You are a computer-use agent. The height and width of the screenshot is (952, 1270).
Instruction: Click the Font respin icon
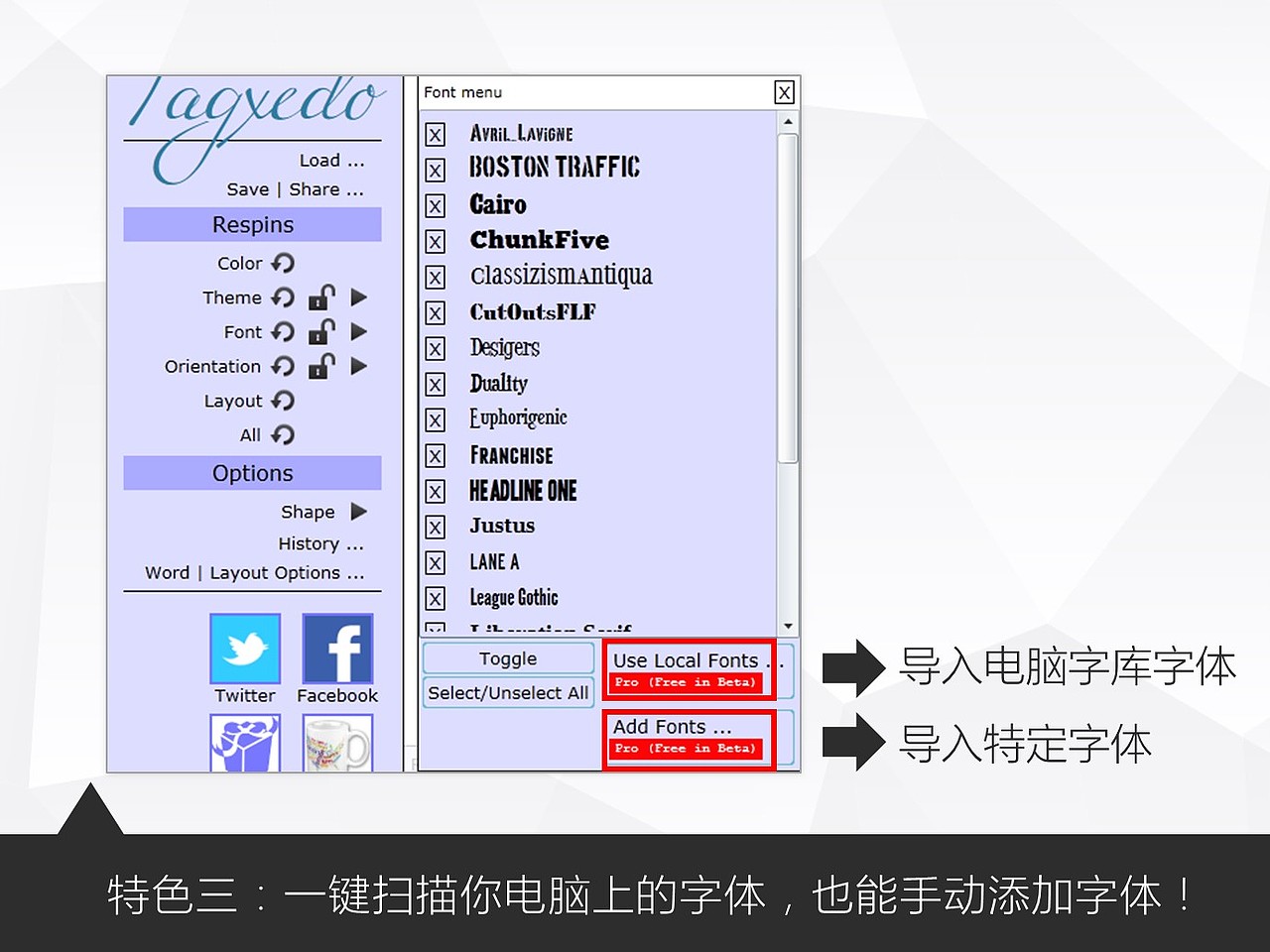click(x=284, y=332)
